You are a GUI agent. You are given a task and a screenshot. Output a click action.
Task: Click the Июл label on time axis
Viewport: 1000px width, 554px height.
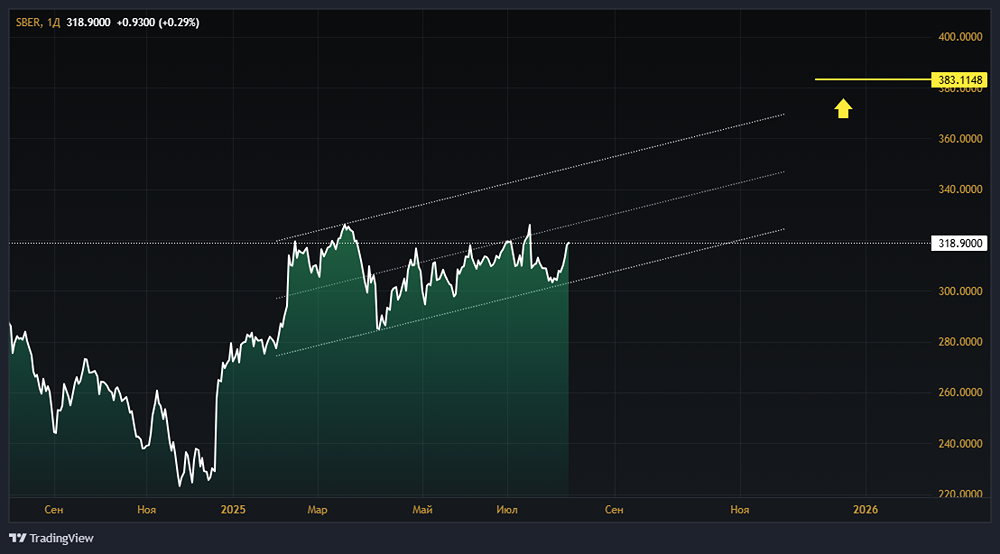click(x=507, y=509)
